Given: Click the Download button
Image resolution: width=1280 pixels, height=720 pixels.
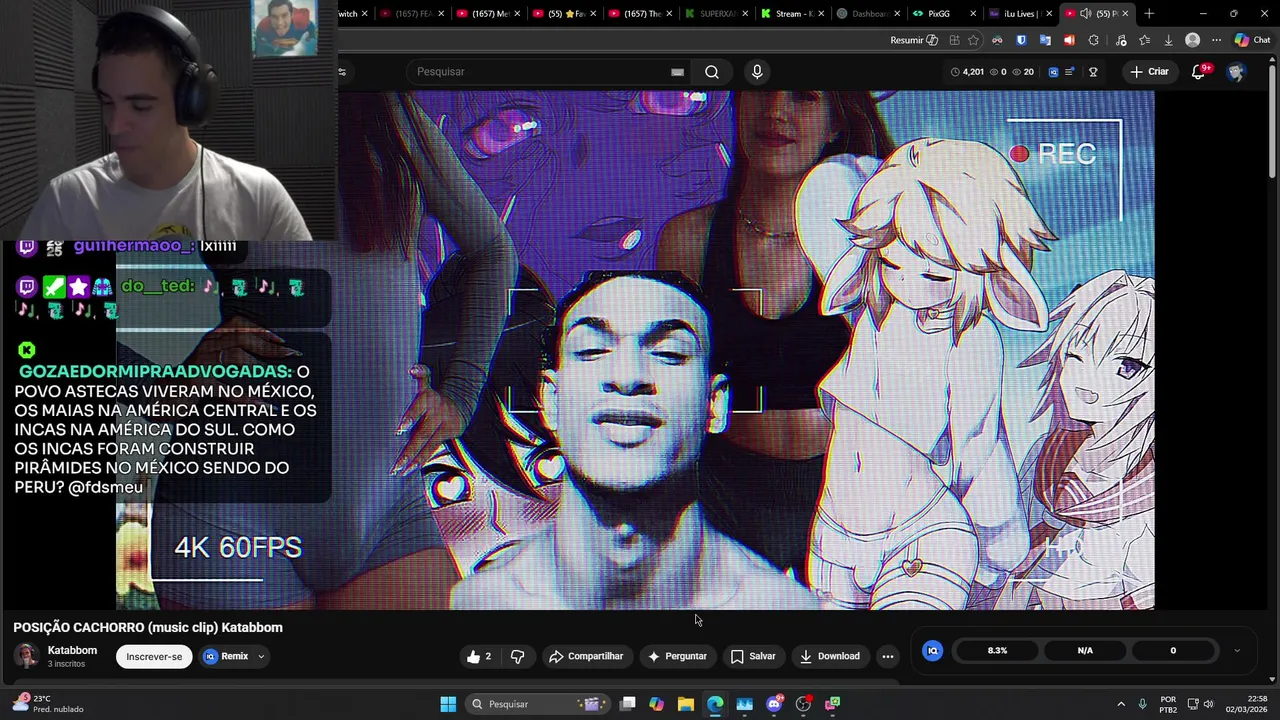Looking at the screenshot, I should pyautogui.click(x=829, y=656).
